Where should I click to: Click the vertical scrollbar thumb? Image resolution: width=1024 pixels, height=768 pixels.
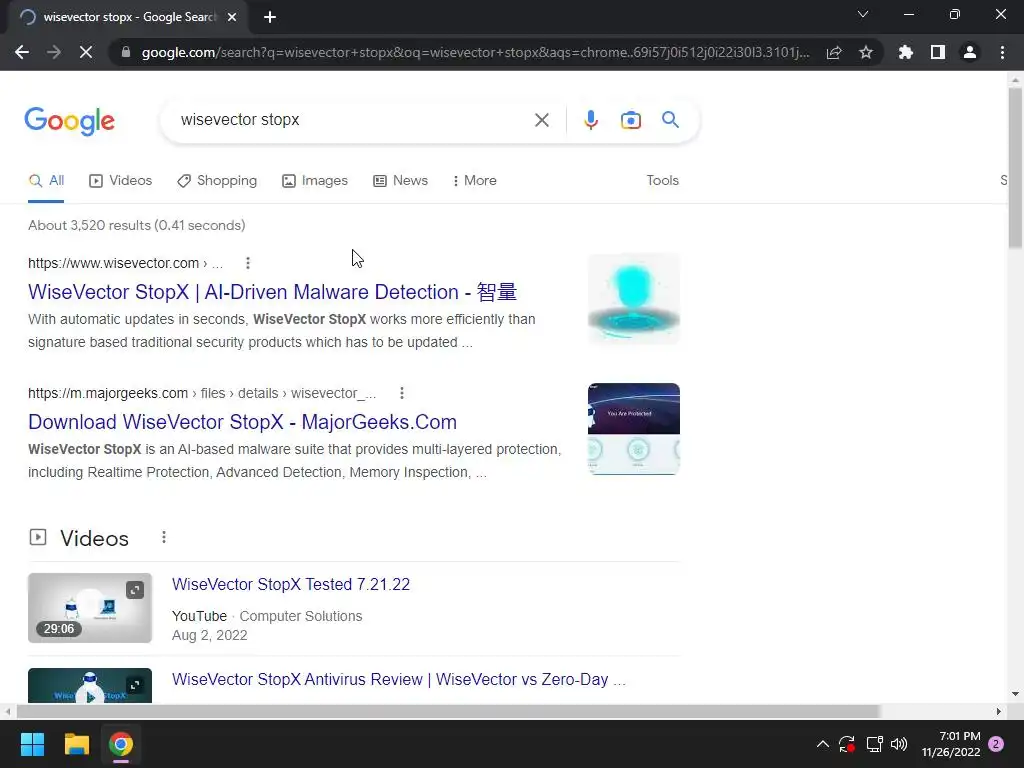coord(1015,168)
